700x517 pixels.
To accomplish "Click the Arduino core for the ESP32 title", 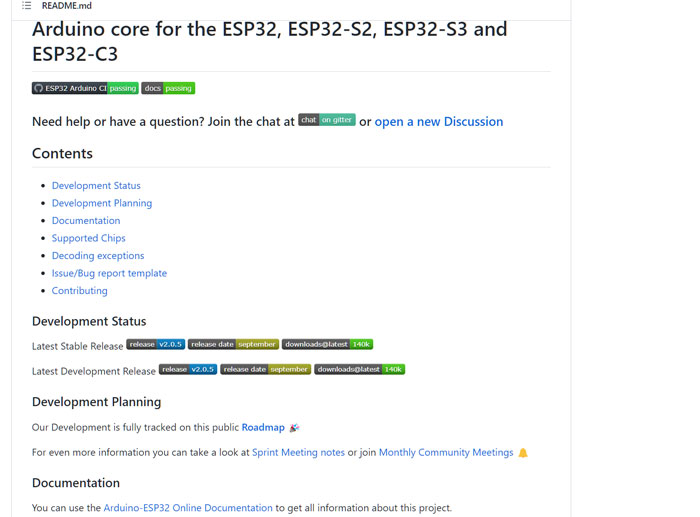I will click(x=270, y=42).
